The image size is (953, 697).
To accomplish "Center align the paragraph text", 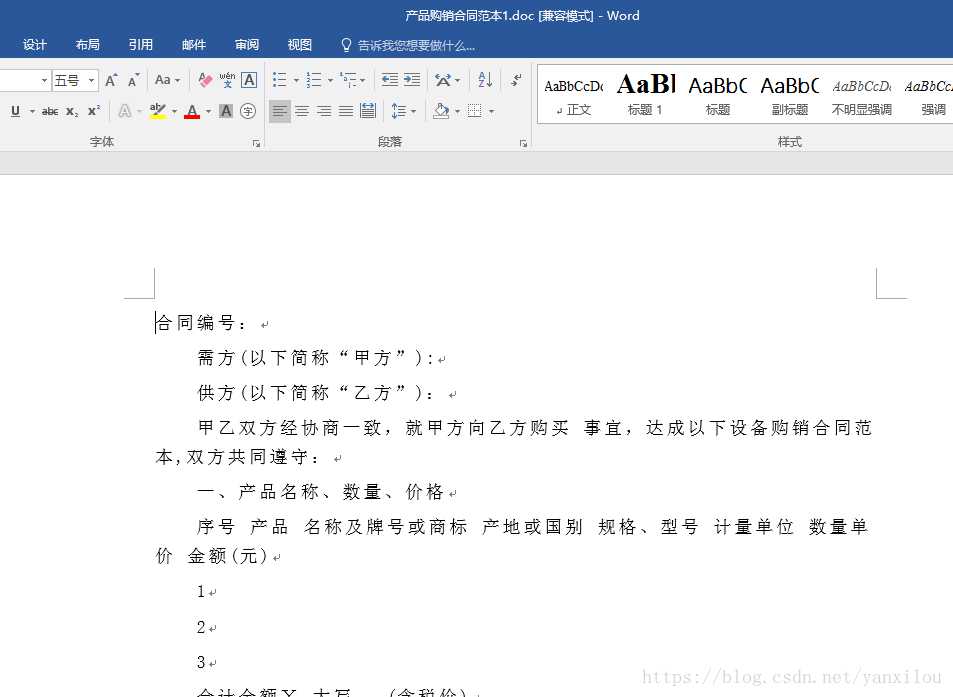I will pos(302,110).
